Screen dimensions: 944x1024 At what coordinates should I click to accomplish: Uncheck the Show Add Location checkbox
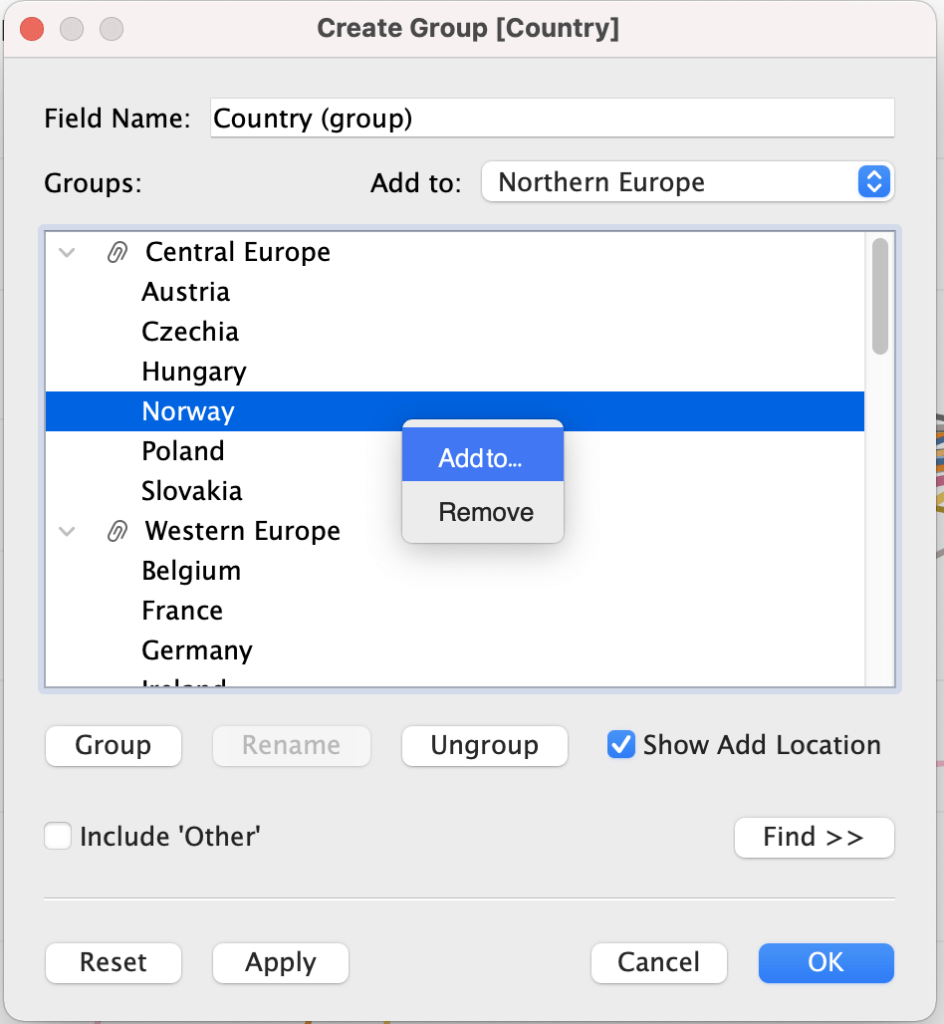pyautogui.click(x=621, y=745)
